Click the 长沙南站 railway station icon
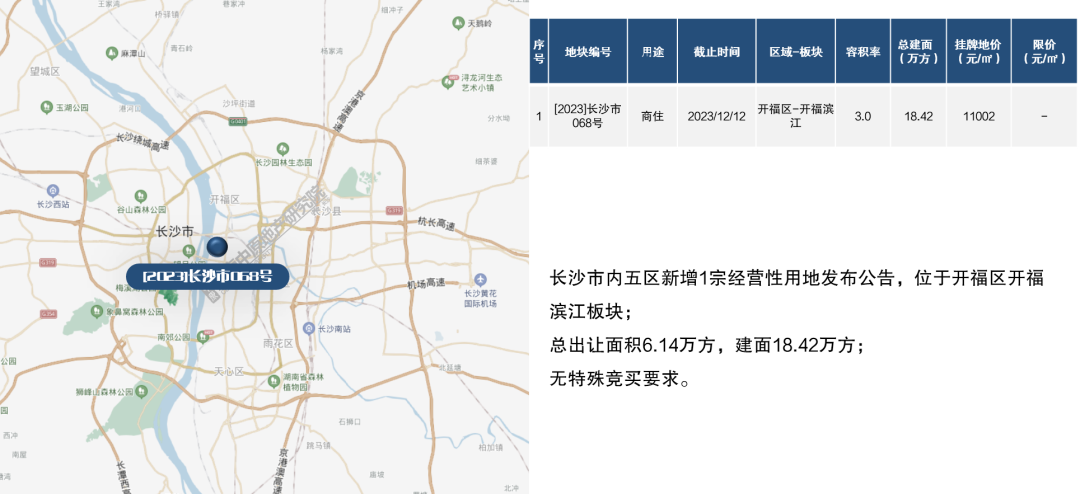1080x494 pixels. (309, 329)
